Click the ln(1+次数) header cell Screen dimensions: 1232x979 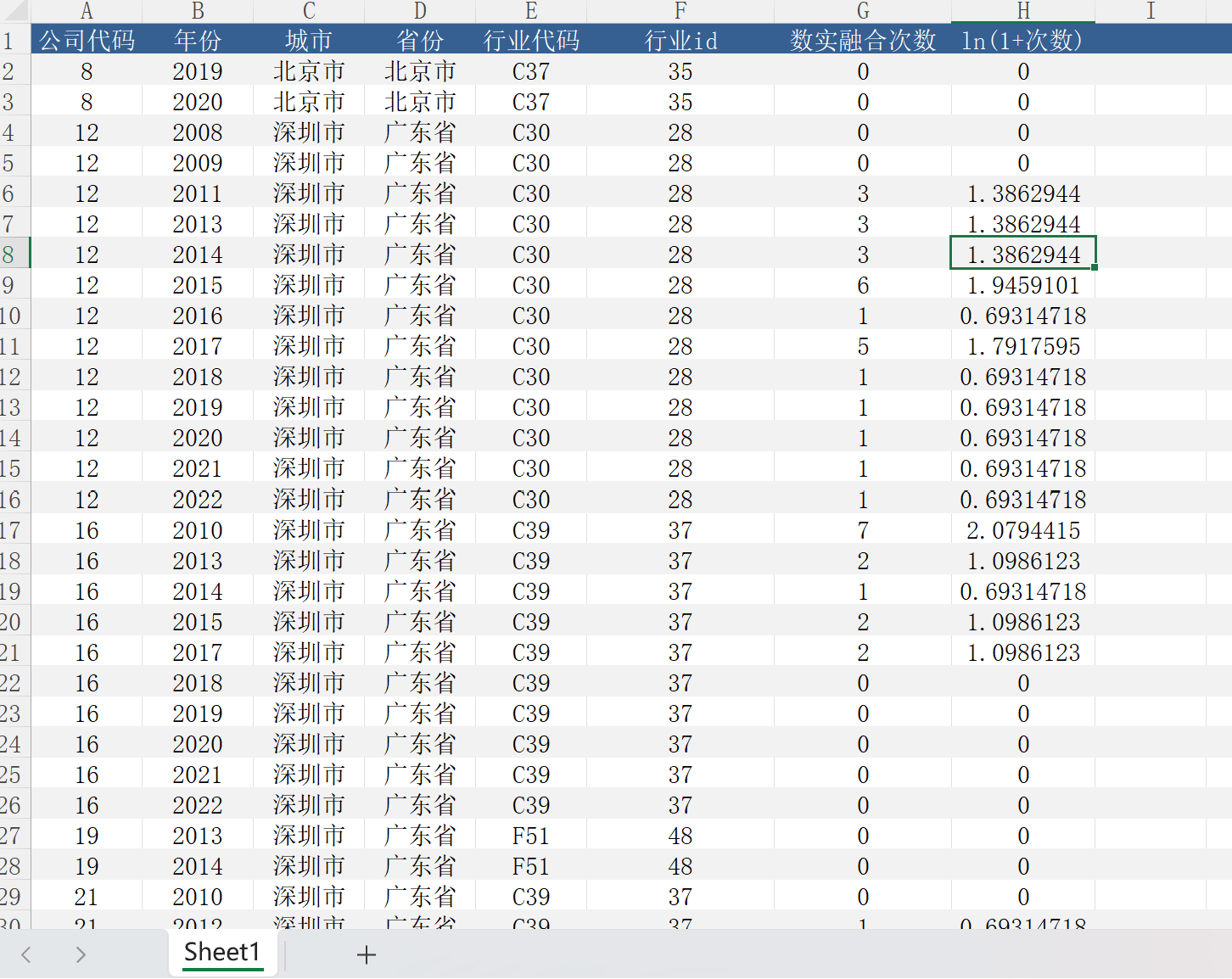(1023, 41)
